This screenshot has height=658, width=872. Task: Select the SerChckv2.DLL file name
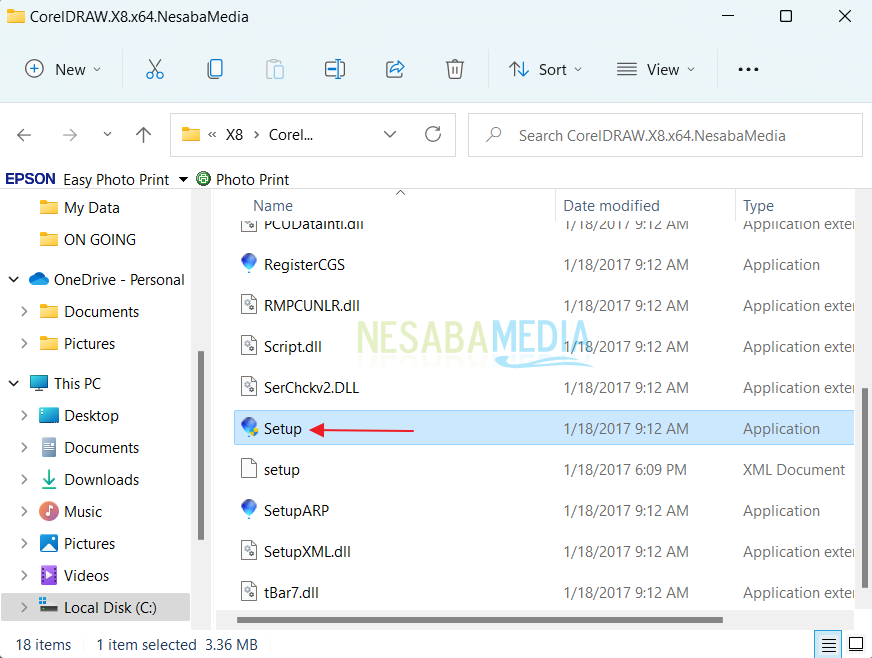pyautogui.click(x=311, y=388)
